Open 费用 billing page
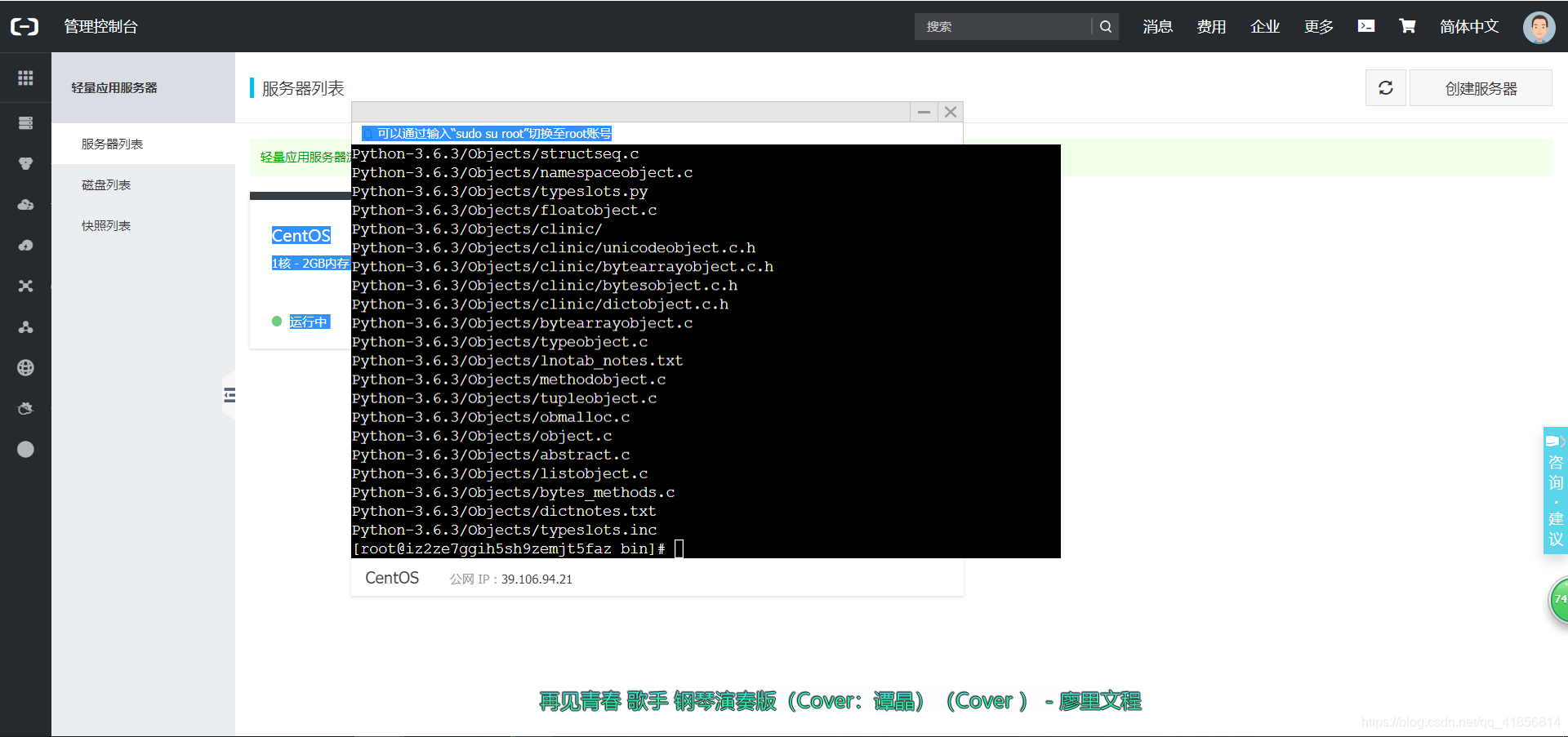 pos(1212,26)
